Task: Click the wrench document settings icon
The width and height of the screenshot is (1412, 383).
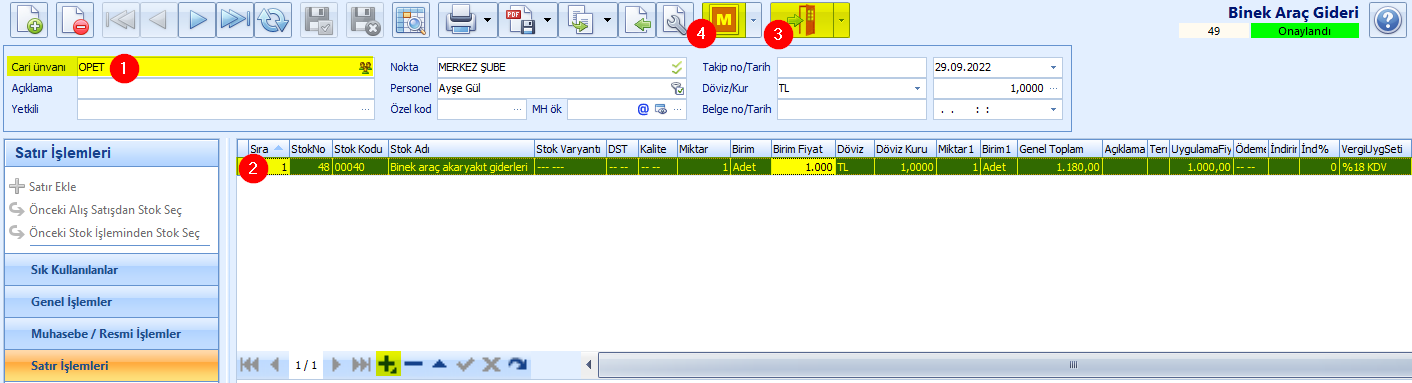Action: pyautogui.click(x=676, y=19)
